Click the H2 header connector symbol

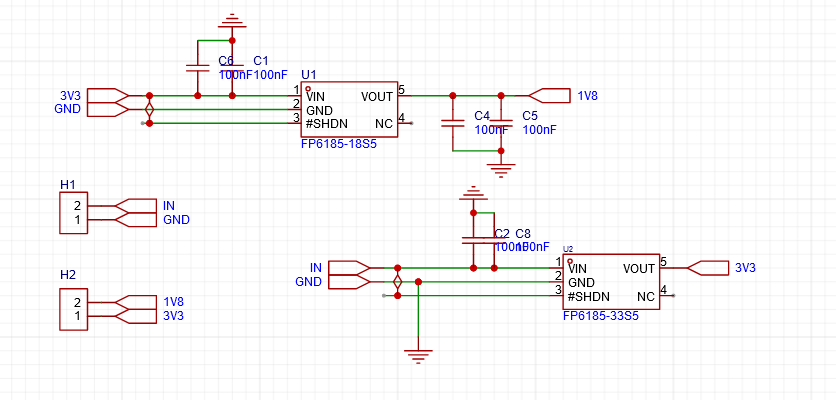tap(74, 308)
